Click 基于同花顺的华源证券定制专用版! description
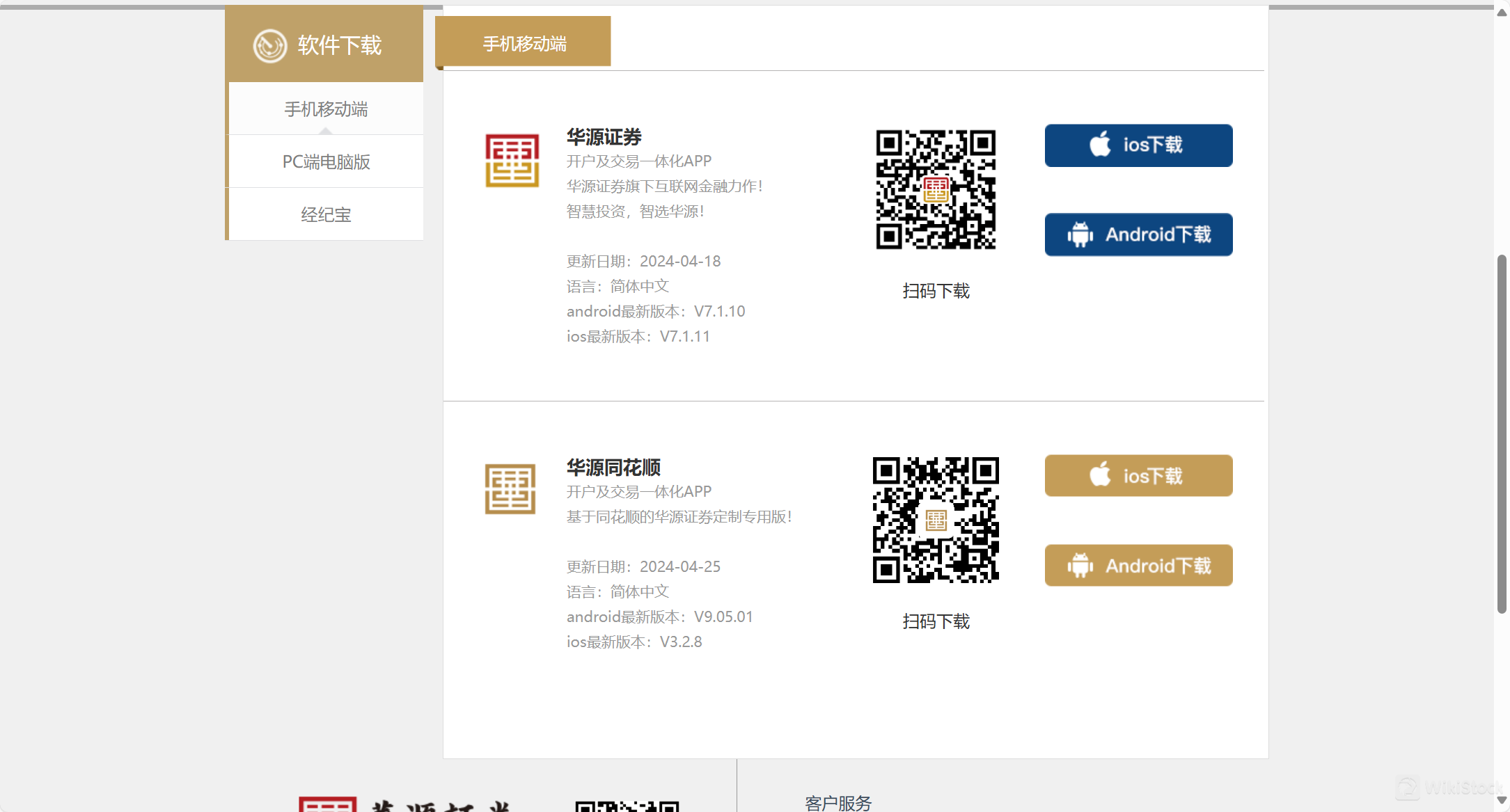This screenshot has height=812, width=1510. coord(679,517)
